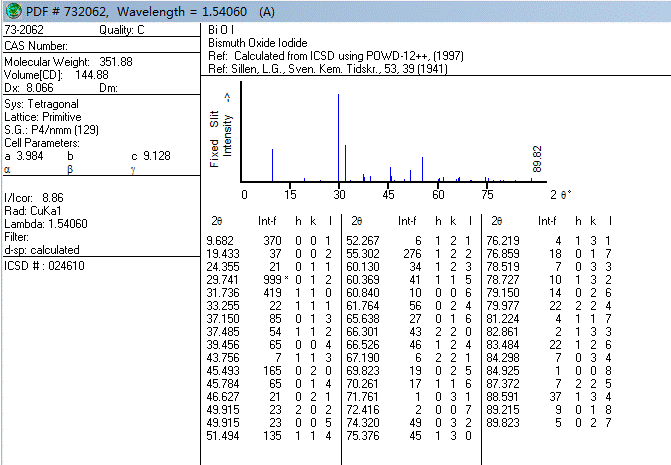Select row 2θ 74.320
This screenshot has height=465, width=671.
pyautogui.click(x=409, y=423)
